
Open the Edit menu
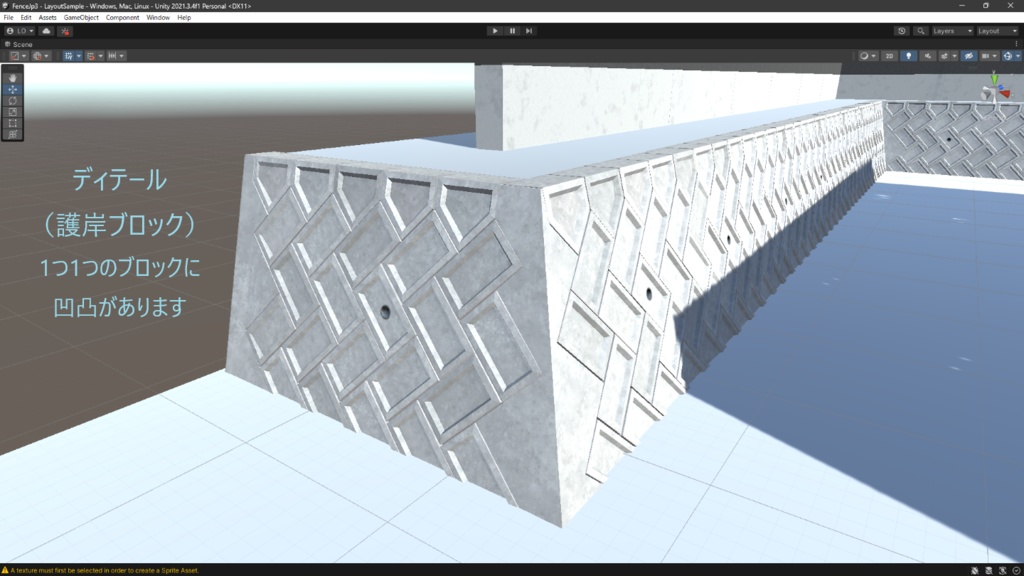(x=25, y=18)
